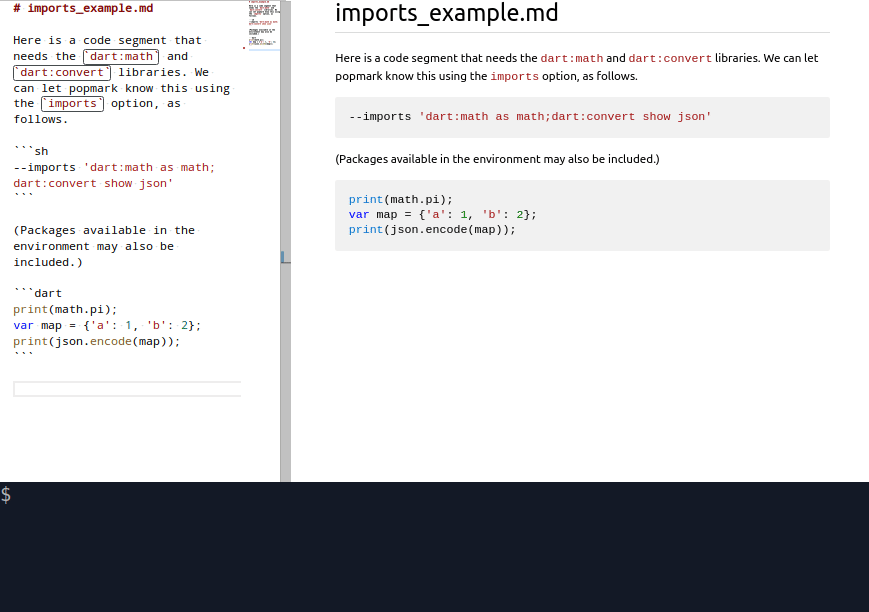Click 'print(json.encode(map));' in the editor pane
Screen dimensions: 869x612
point(97,341)
